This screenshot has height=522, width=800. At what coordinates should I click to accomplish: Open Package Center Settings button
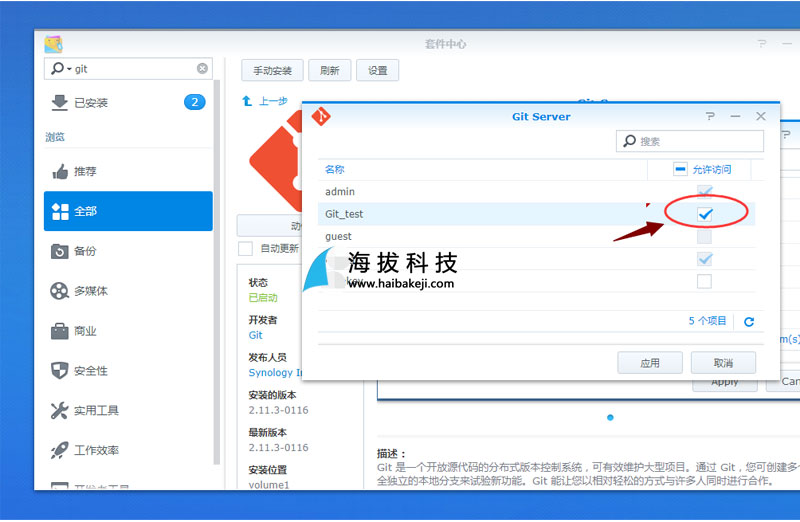[378, 70]
